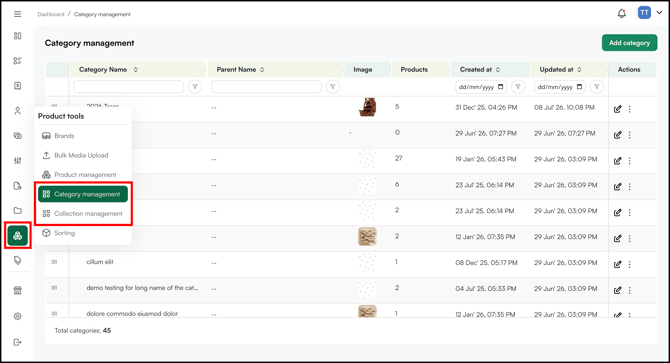This screenshot has height=363, width=670.
Task: Open the notifications bell
Action: tap(622, 13)
